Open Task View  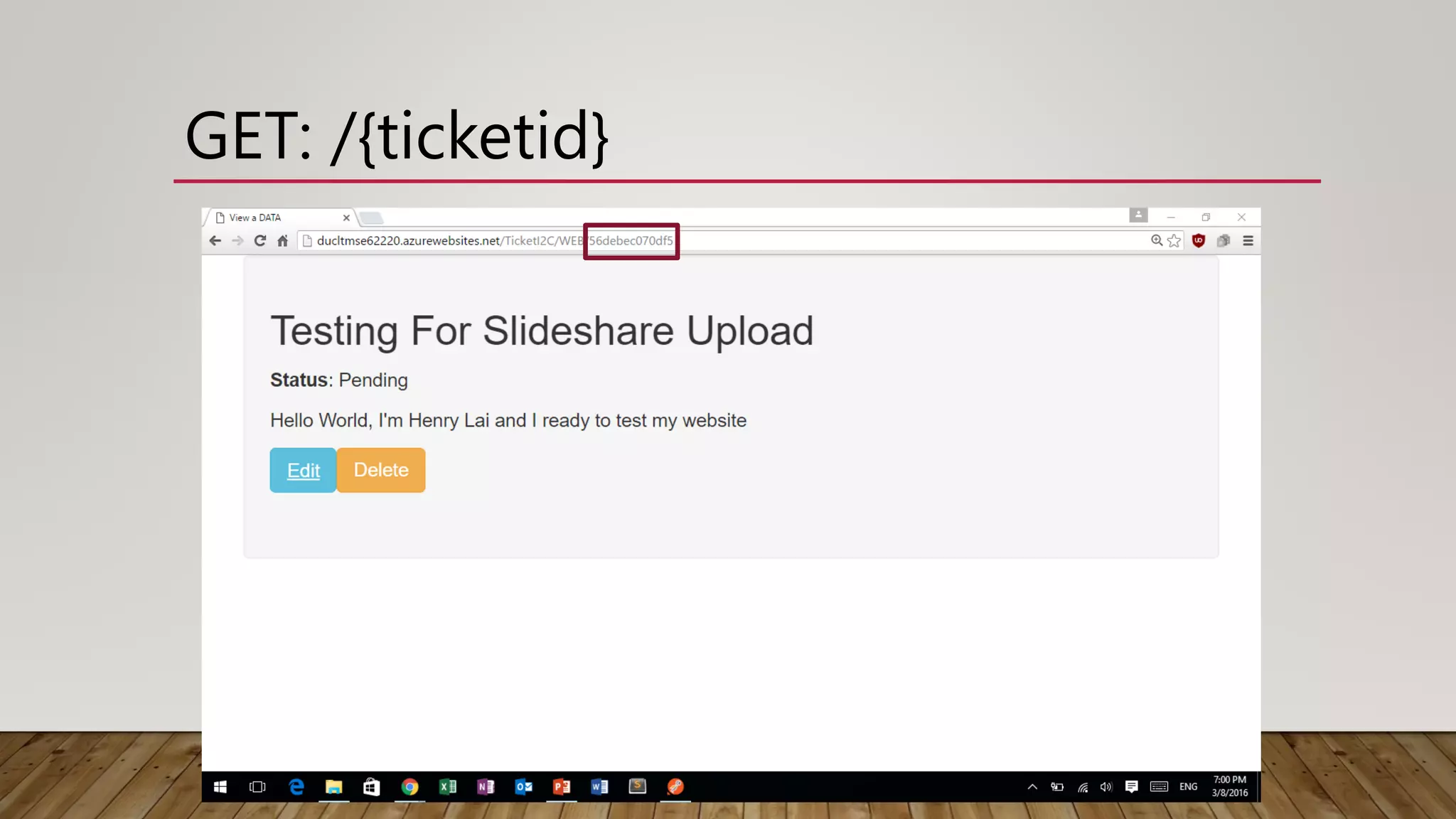coord(257,786)
